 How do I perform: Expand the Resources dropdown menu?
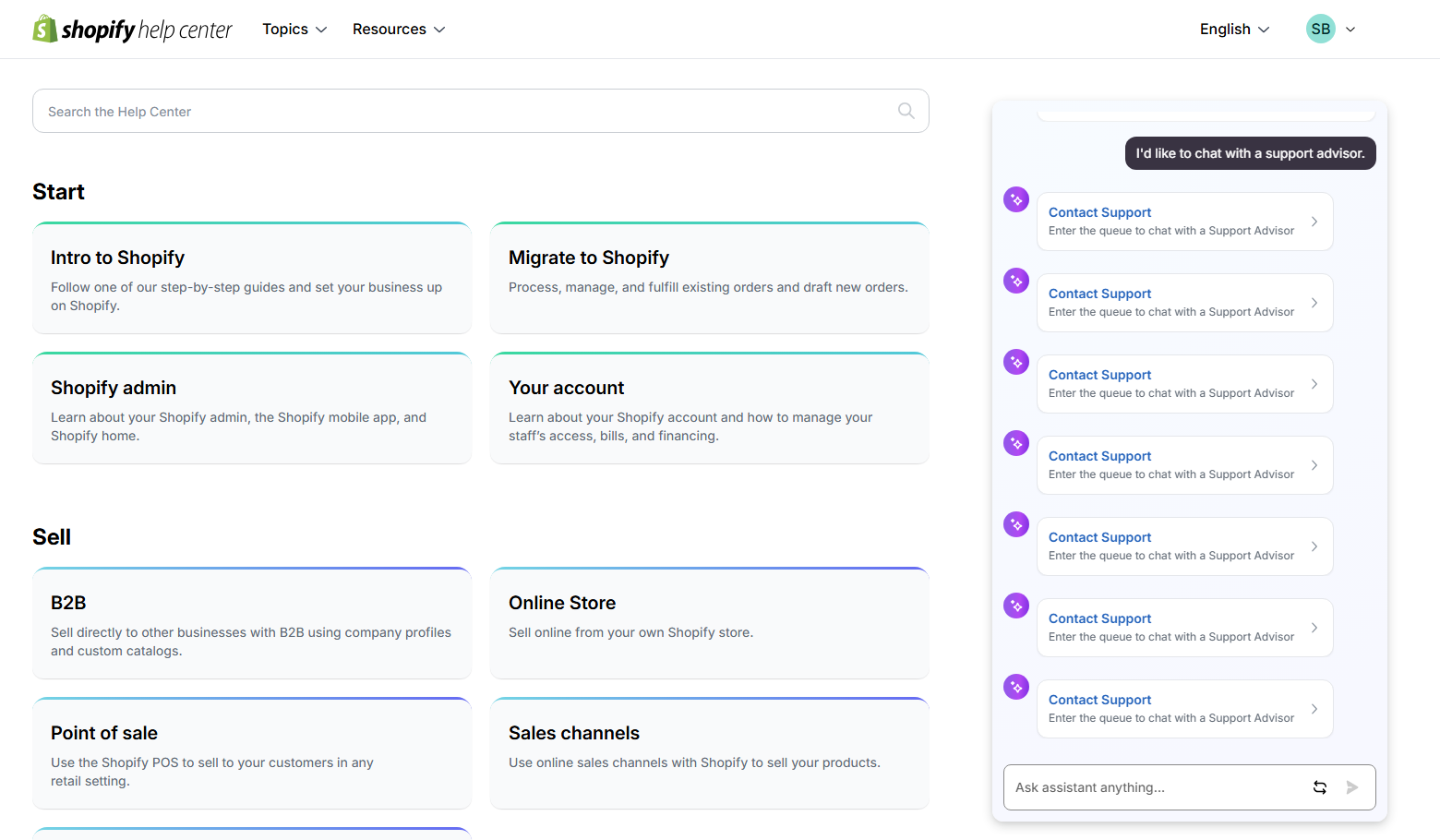pos(399,30)
